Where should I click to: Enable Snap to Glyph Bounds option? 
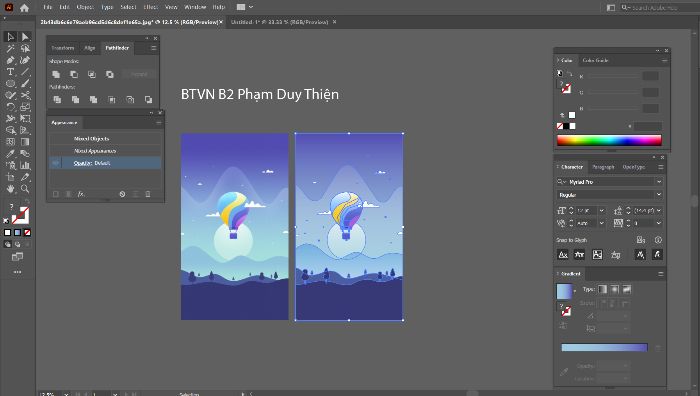click(597, 254)
